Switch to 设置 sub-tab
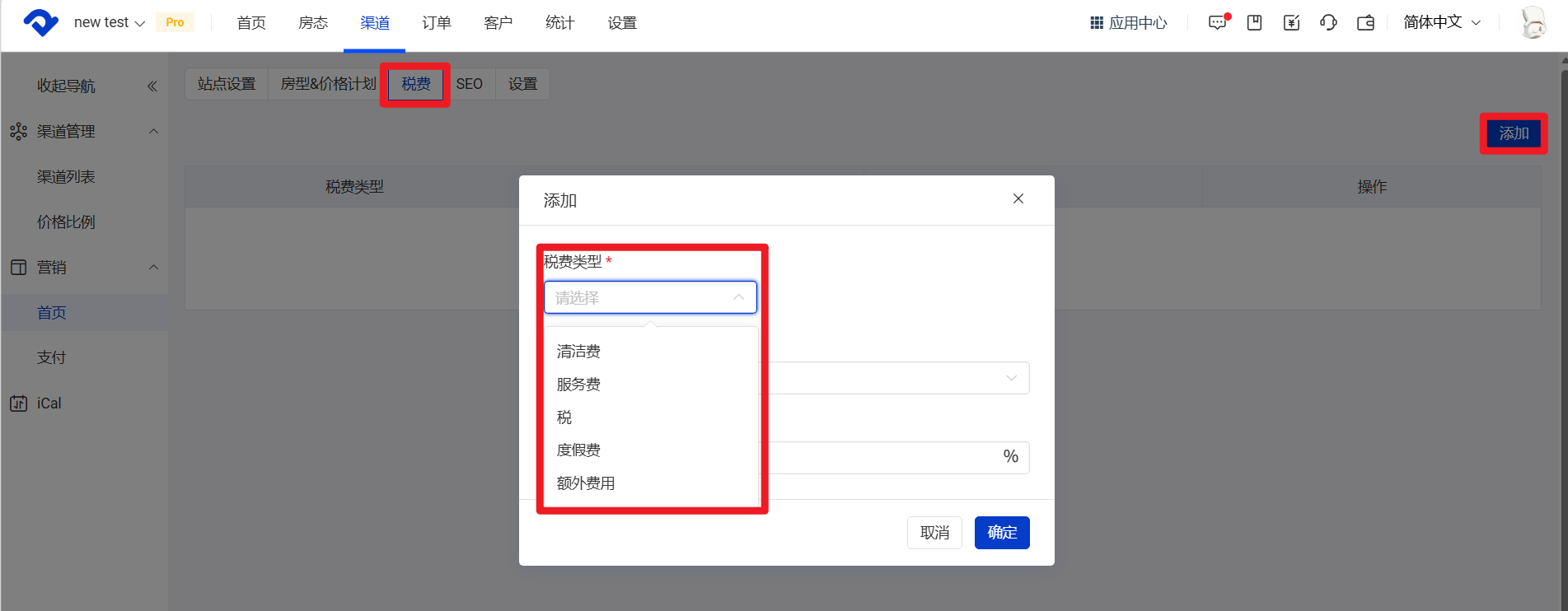 (522, 84)
